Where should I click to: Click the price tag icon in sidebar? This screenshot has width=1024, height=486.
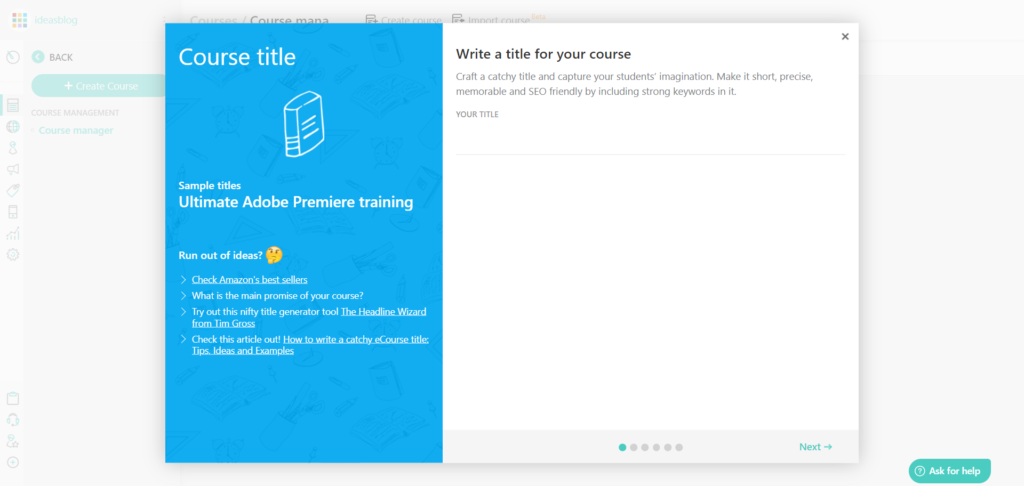click(13, 190)
